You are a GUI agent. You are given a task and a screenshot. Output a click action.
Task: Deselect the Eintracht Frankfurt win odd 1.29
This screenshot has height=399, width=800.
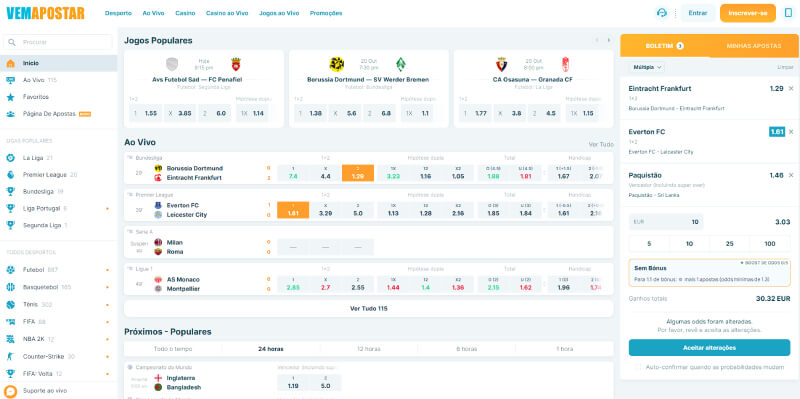pos(358,173)
